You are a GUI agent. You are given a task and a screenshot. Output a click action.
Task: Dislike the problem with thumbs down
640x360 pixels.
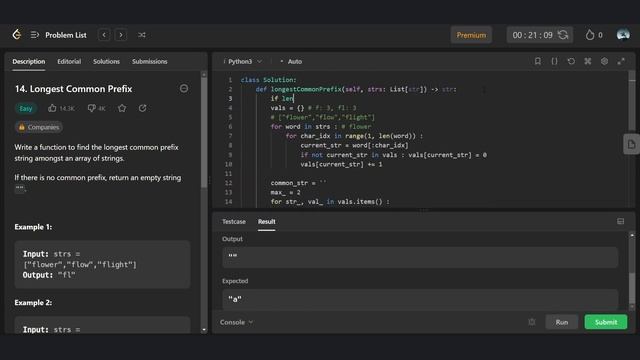point(91,108)
